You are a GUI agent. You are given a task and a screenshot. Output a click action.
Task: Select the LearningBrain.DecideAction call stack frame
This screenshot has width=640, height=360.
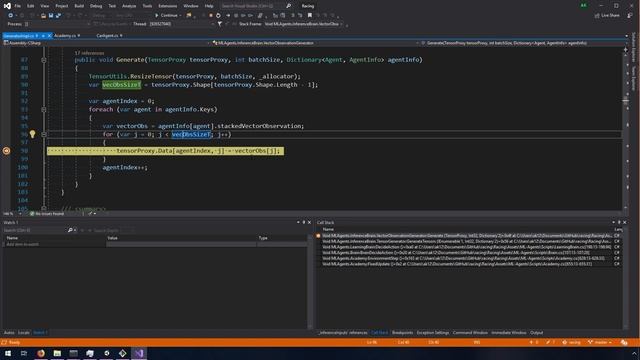[x=468, y=247]
